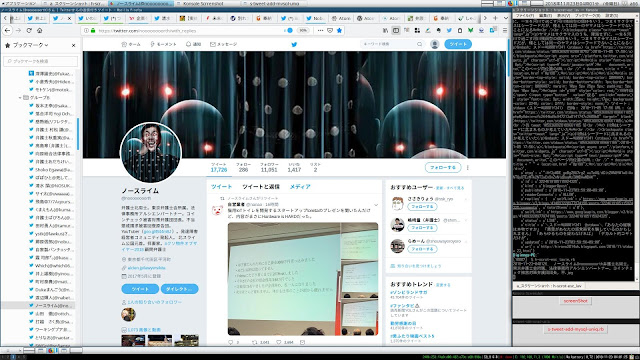Follow ささきりょう in suggested users
Screen dimensions: 640x360
click(x=422, y=207)
